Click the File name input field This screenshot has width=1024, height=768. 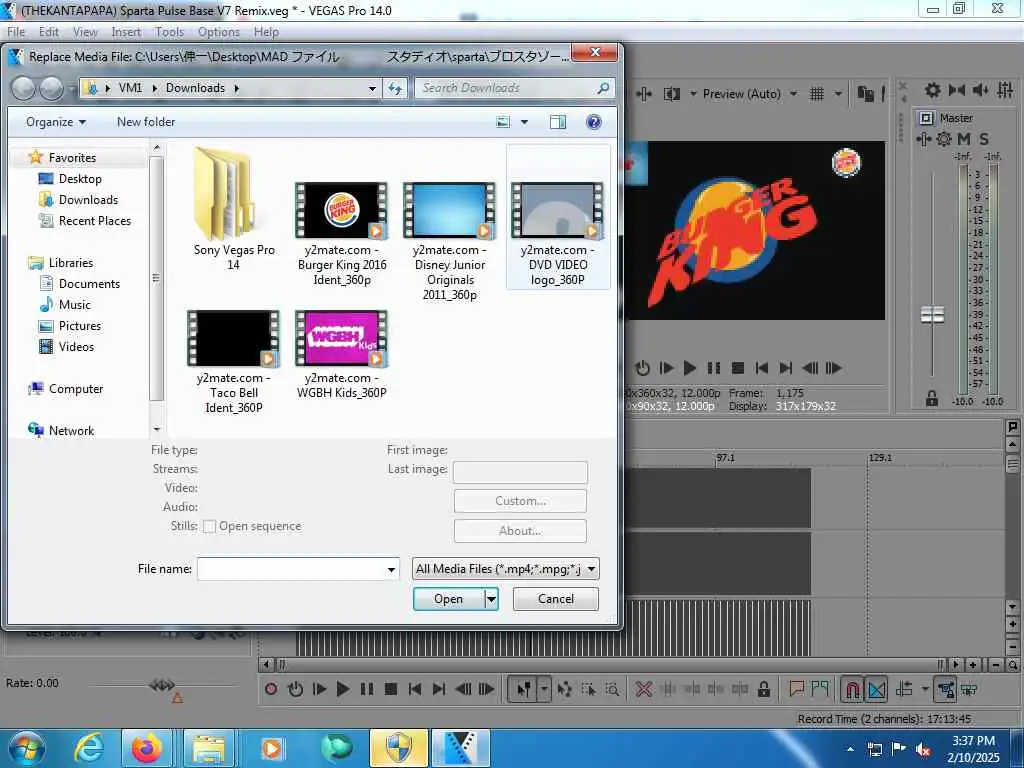[x=298, y=569]
